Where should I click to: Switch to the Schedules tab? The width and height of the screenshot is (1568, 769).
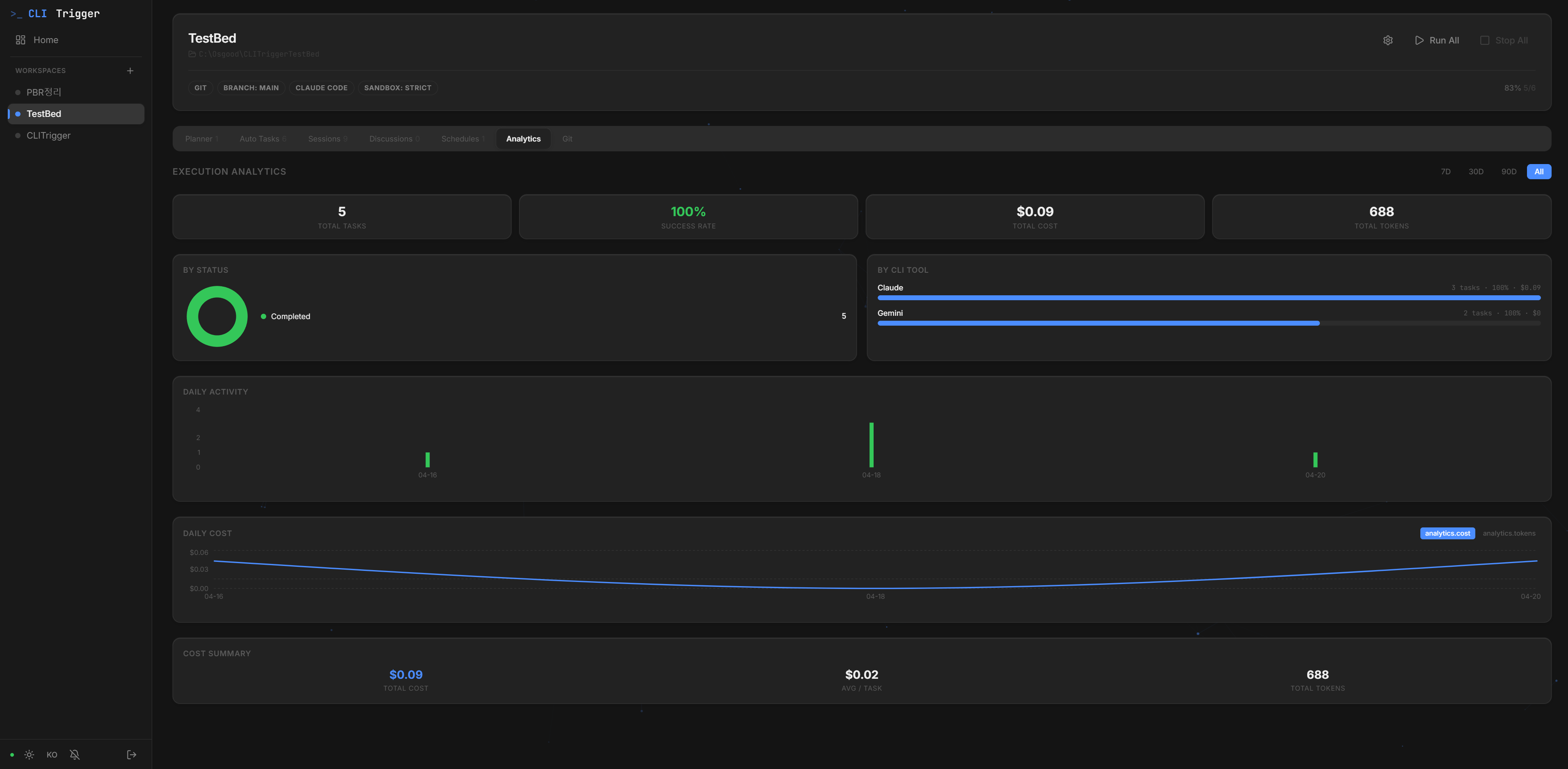coord(463,139)
